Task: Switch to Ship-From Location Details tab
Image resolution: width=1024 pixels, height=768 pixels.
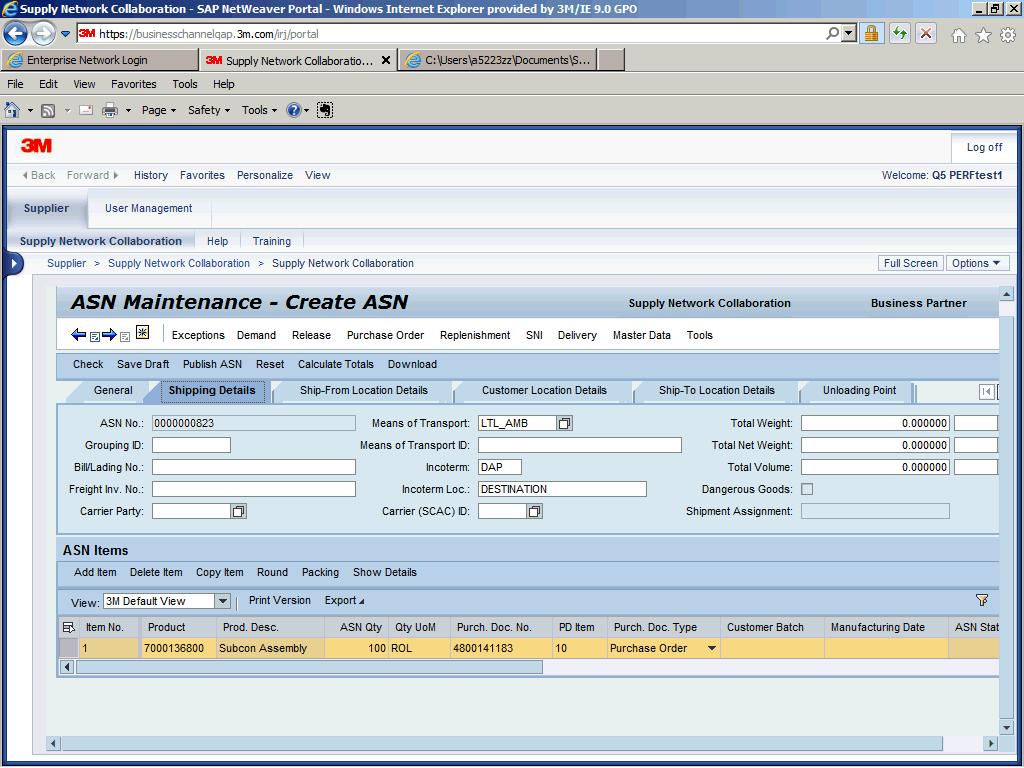Action: coord(364,391)
